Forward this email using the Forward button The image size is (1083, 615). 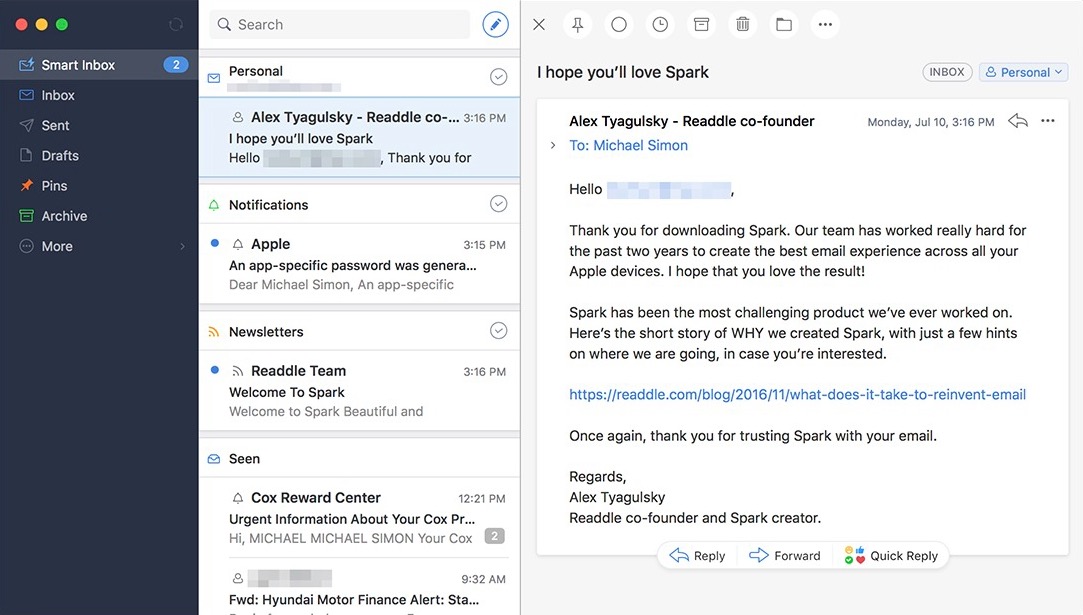pos(785,556)
